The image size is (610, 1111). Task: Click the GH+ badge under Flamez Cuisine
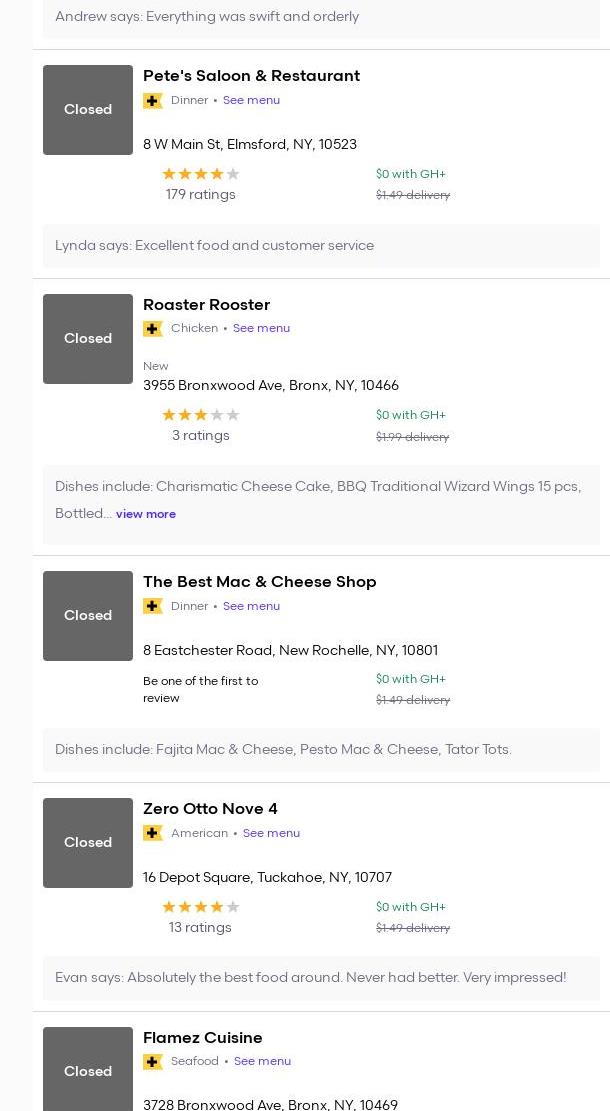(x=153, y=1062)
